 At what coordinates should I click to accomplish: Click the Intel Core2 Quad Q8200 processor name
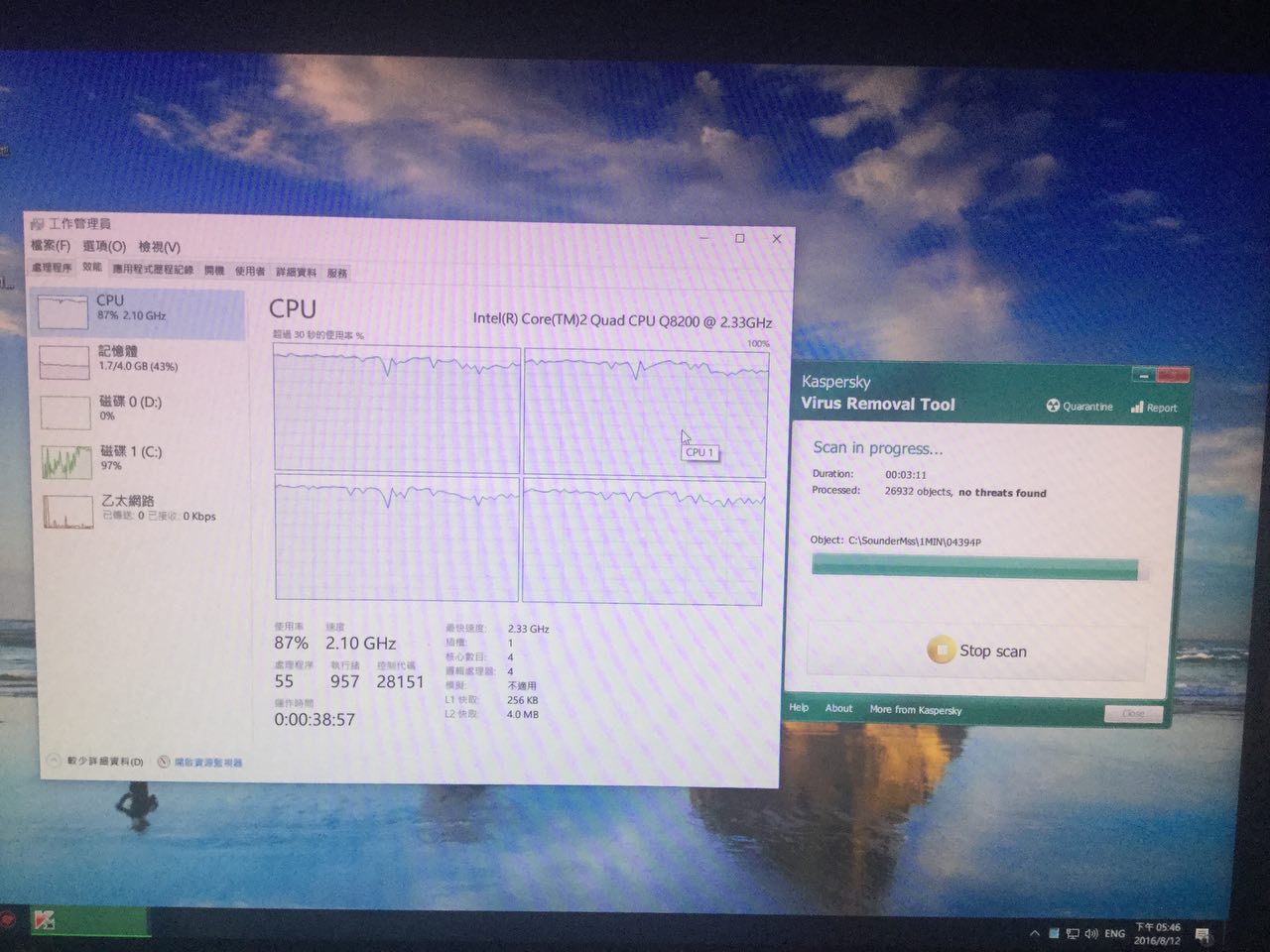[x=622, y=320]
